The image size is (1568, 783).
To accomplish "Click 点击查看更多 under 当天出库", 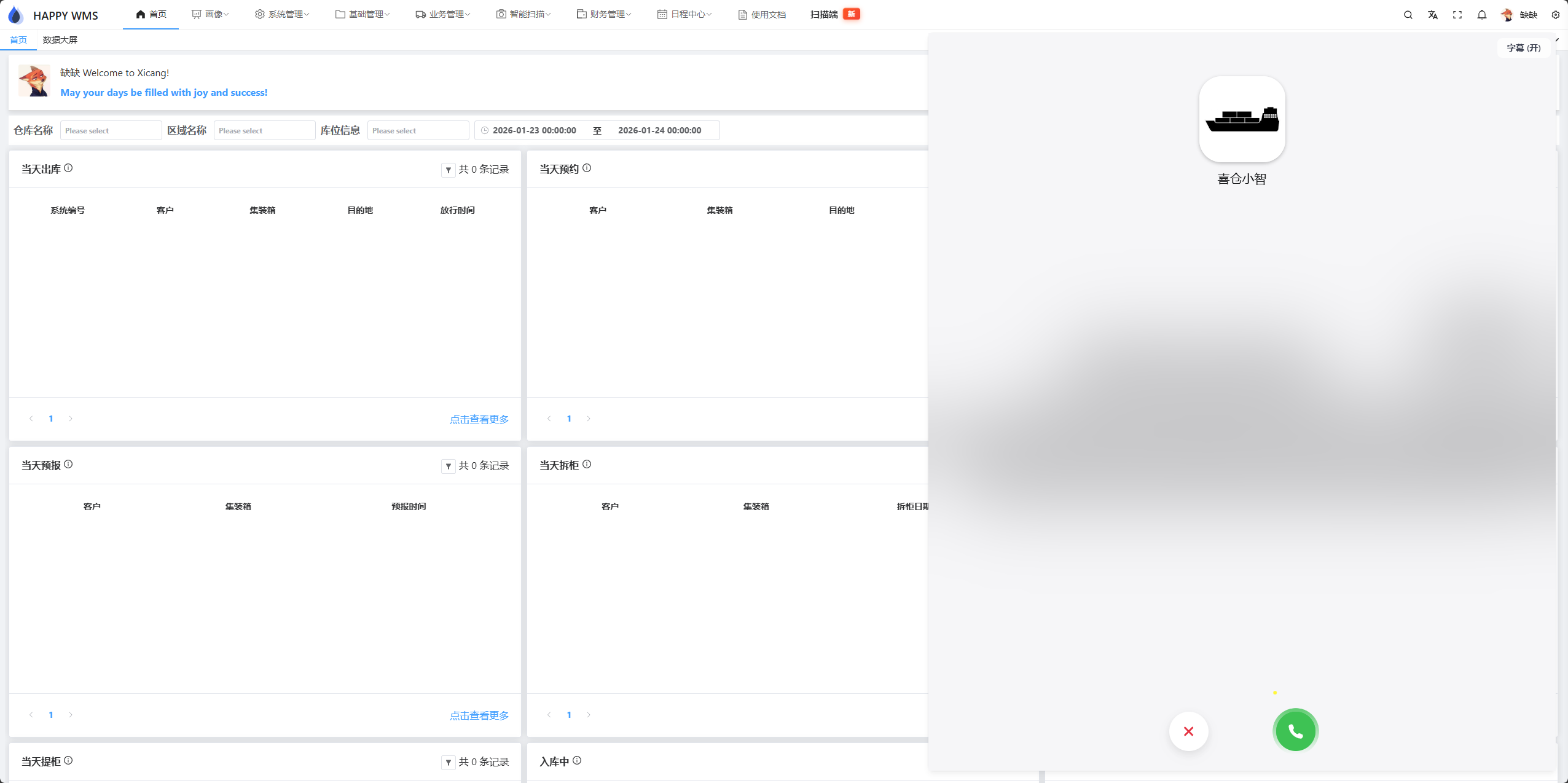I will 479,419.
